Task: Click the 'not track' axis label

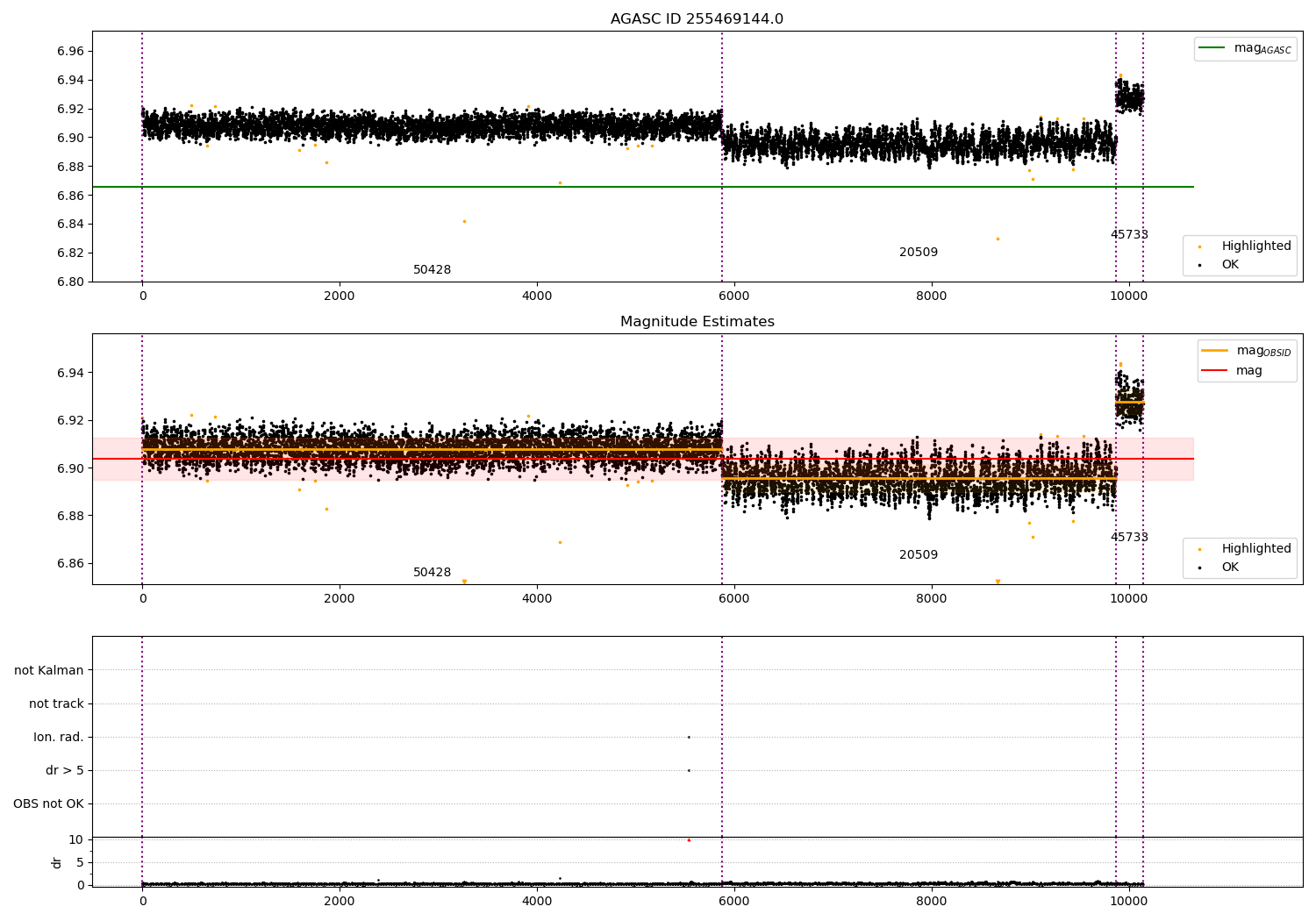Action: 56,703
